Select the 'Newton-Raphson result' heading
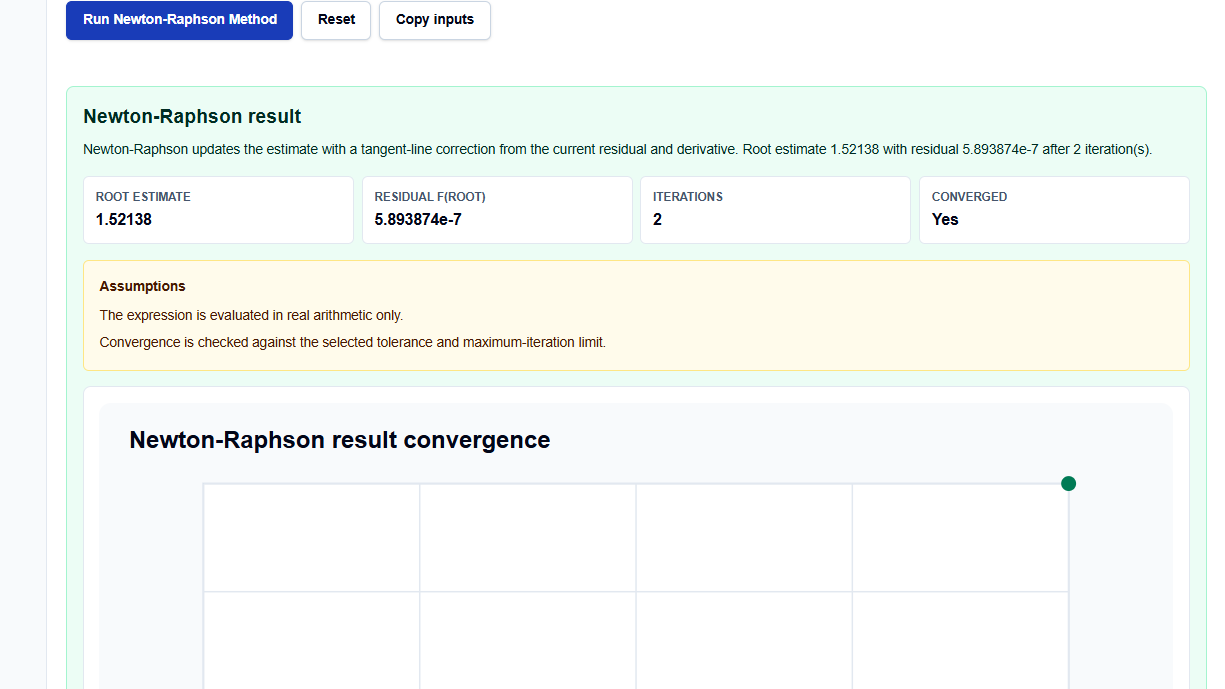1225x689 pixels. [x=192, y=116]
